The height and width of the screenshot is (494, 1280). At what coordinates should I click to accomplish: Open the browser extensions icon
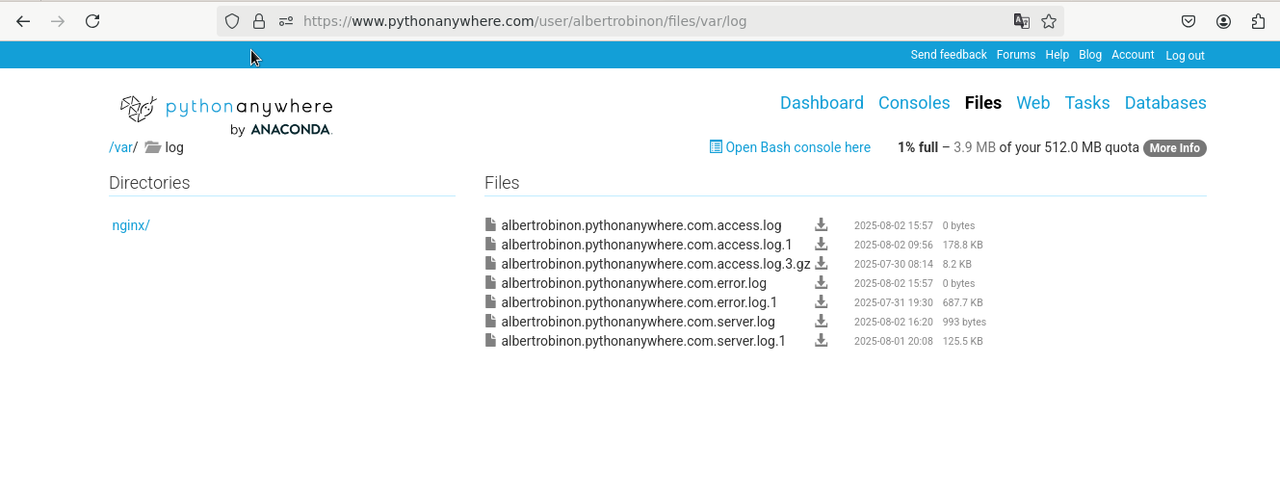click(1258, 21)
